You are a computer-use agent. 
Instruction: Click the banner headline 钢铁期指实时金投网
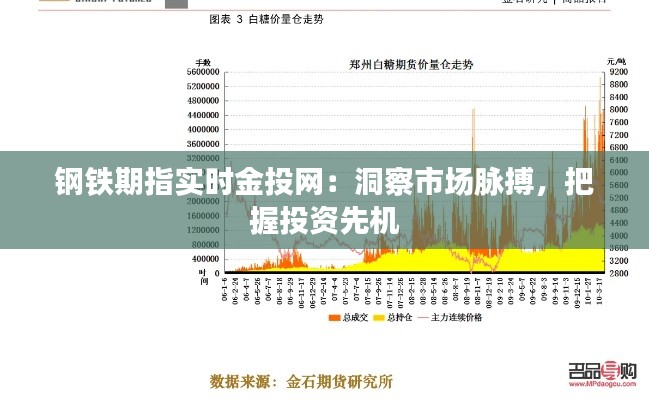(189, 181)
